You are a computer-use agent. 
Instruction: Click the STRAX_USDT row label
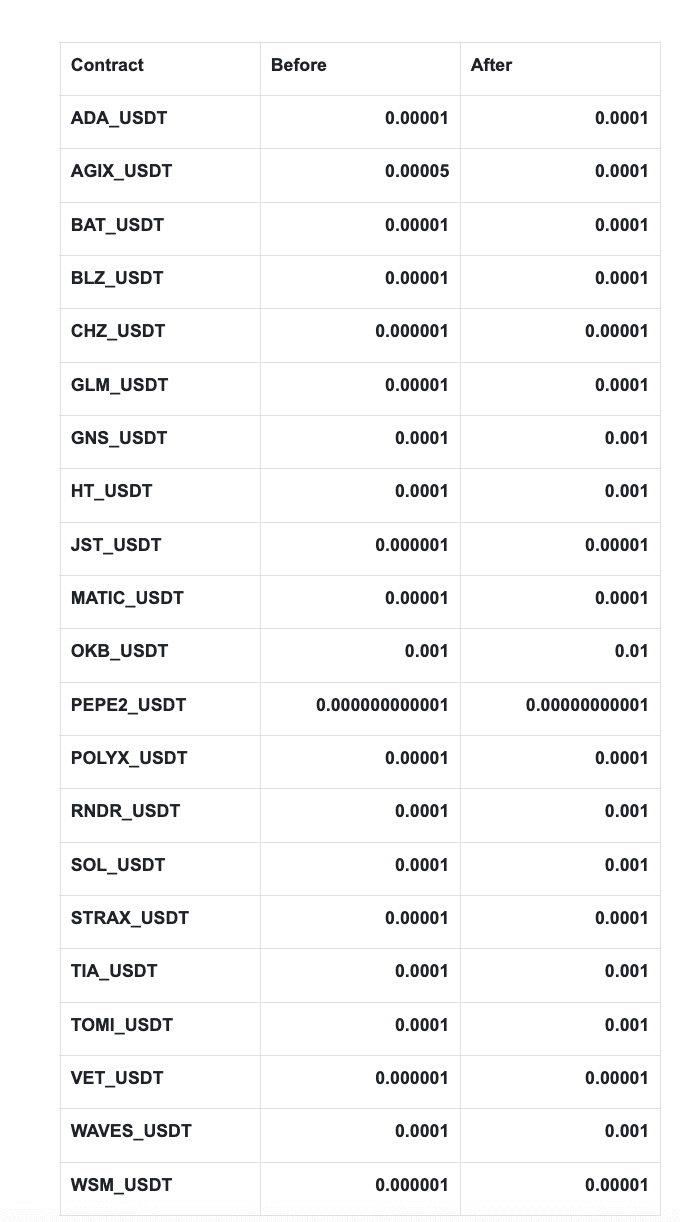130,918
